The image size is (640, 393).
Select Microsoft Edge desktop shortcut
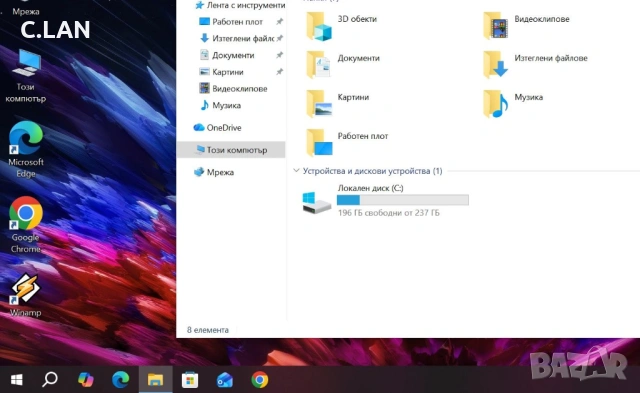[26, 150]
